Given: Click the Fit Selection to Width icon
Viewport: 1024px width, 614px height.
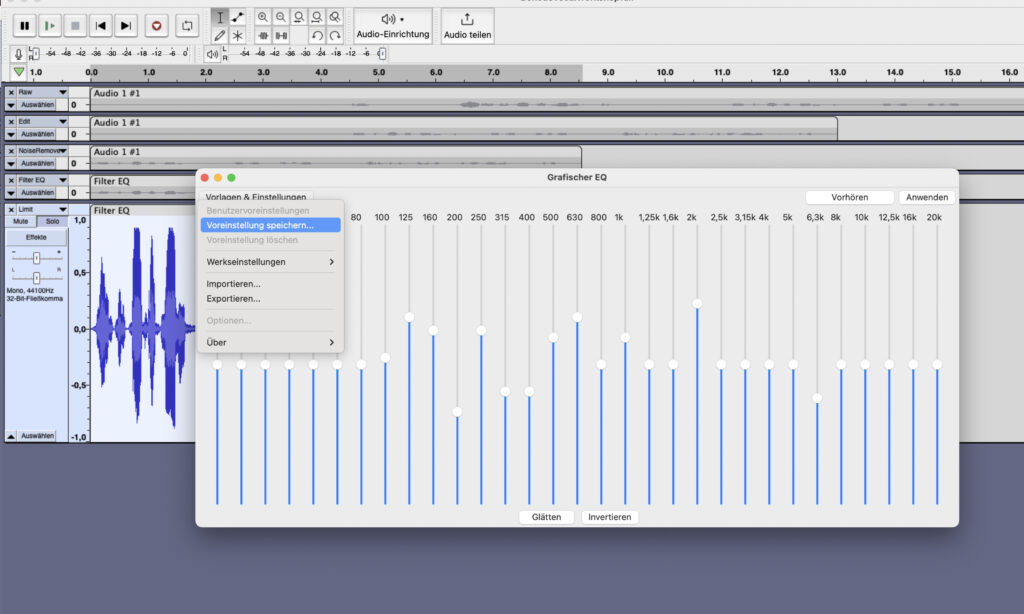Looking at the screenshot, I should [x=298, y=17].
